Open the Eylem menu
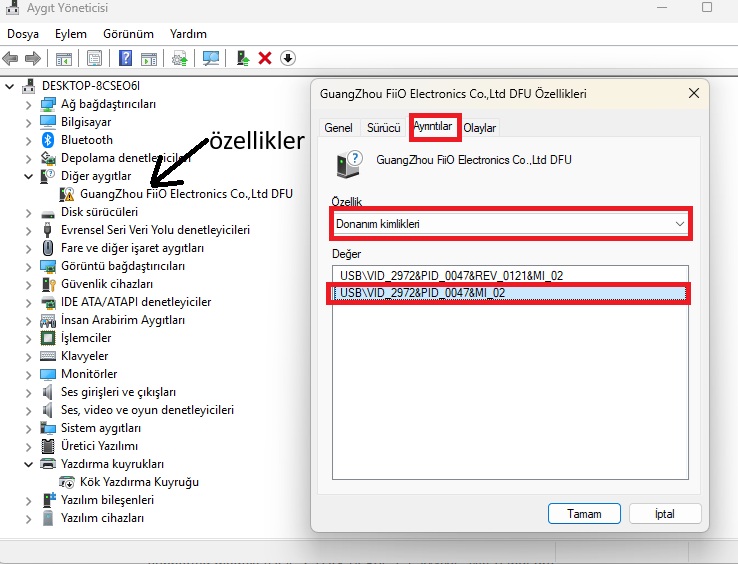This screenshot has width=738, height=564. (71, 34)
